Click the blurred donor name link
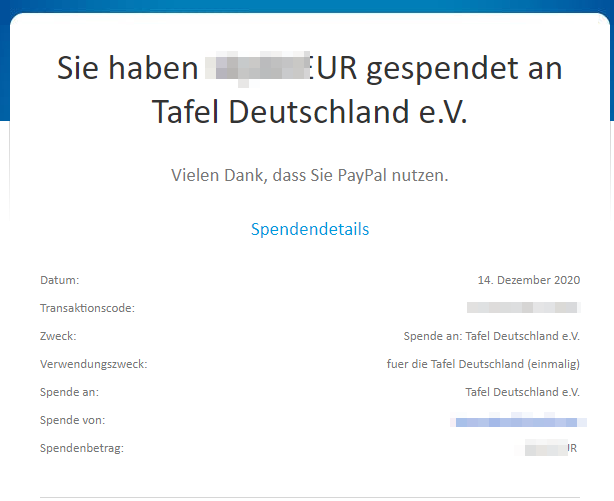Image resolution: width=614 pixels, height=501 pixels. (x=518, y=422)
